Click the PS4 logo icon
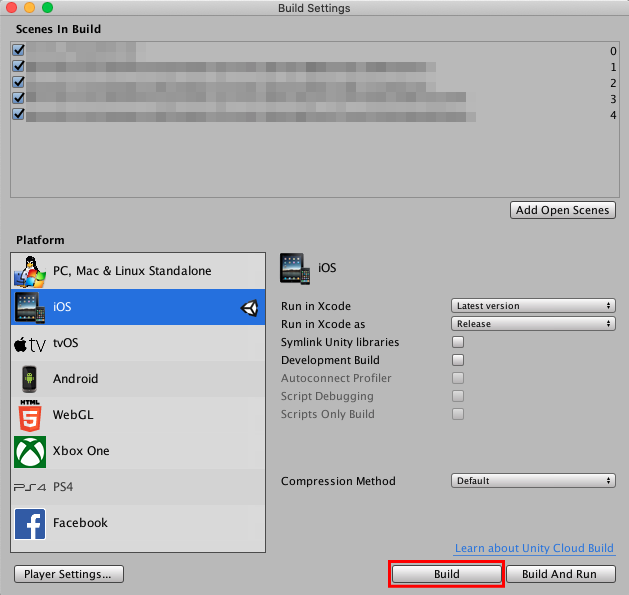Viewport: 629px width, 595px height. pyautogui.click(x=30, y=487)
